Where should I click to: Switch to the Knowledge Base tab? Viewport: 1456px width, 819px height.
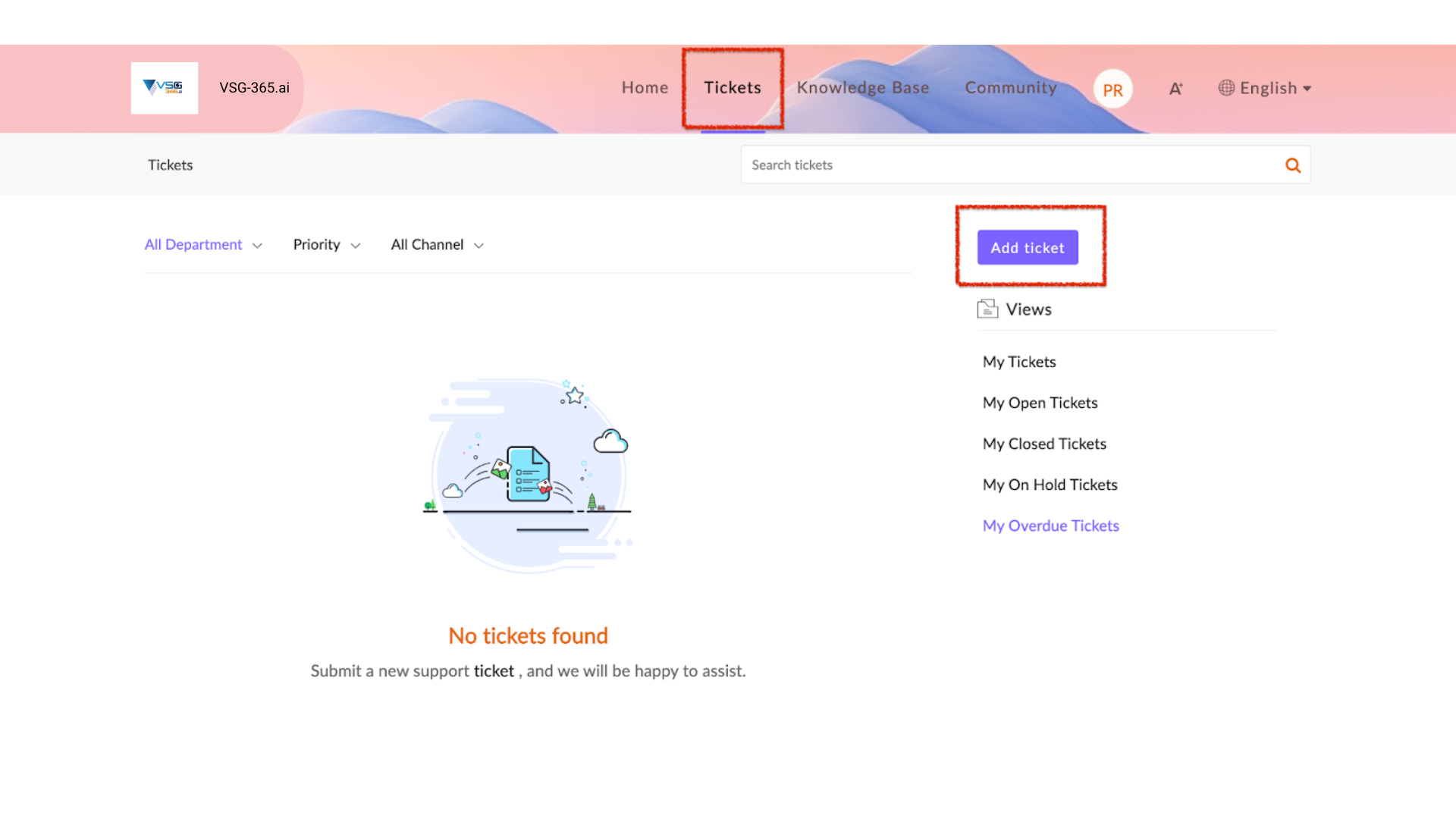862,88
